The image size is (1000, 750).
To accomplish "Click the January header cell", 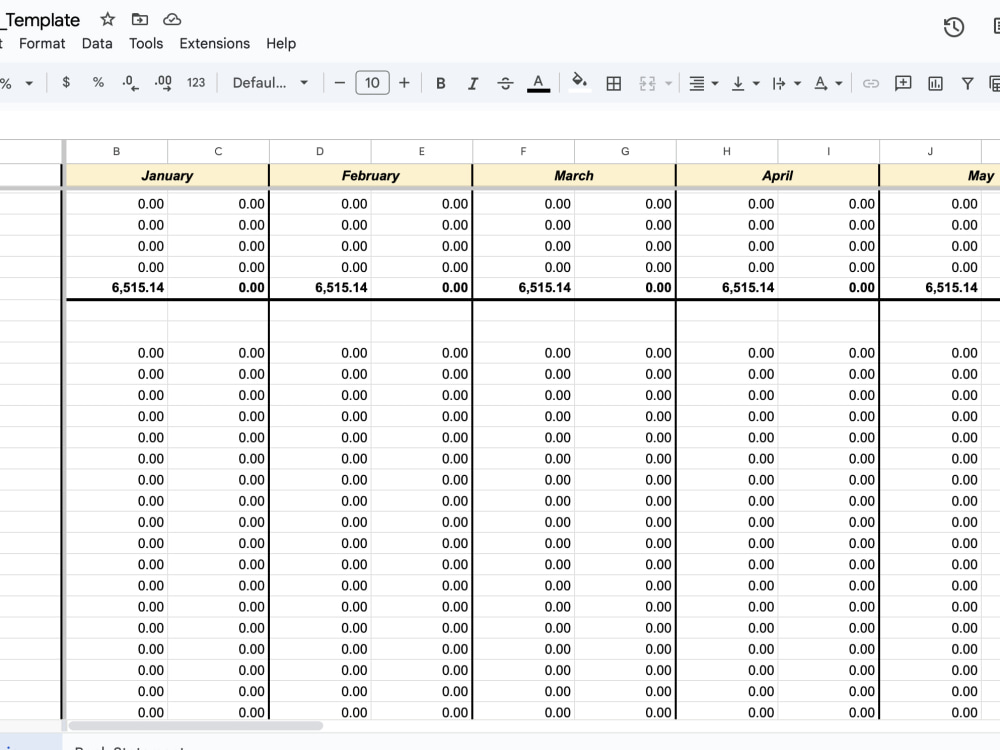I will (167, 175).
